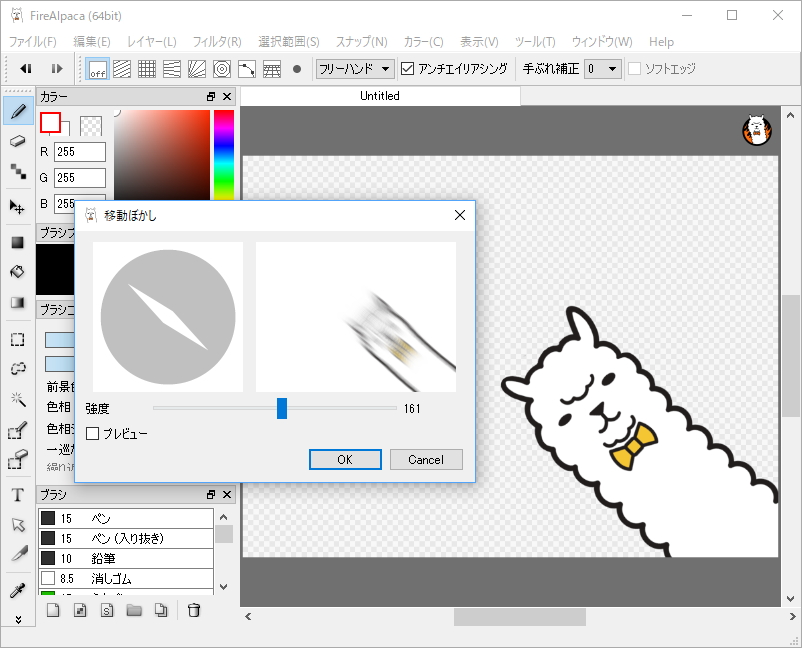
Task: Pick a hue on the rainbow bar
Action: point(224,154)
